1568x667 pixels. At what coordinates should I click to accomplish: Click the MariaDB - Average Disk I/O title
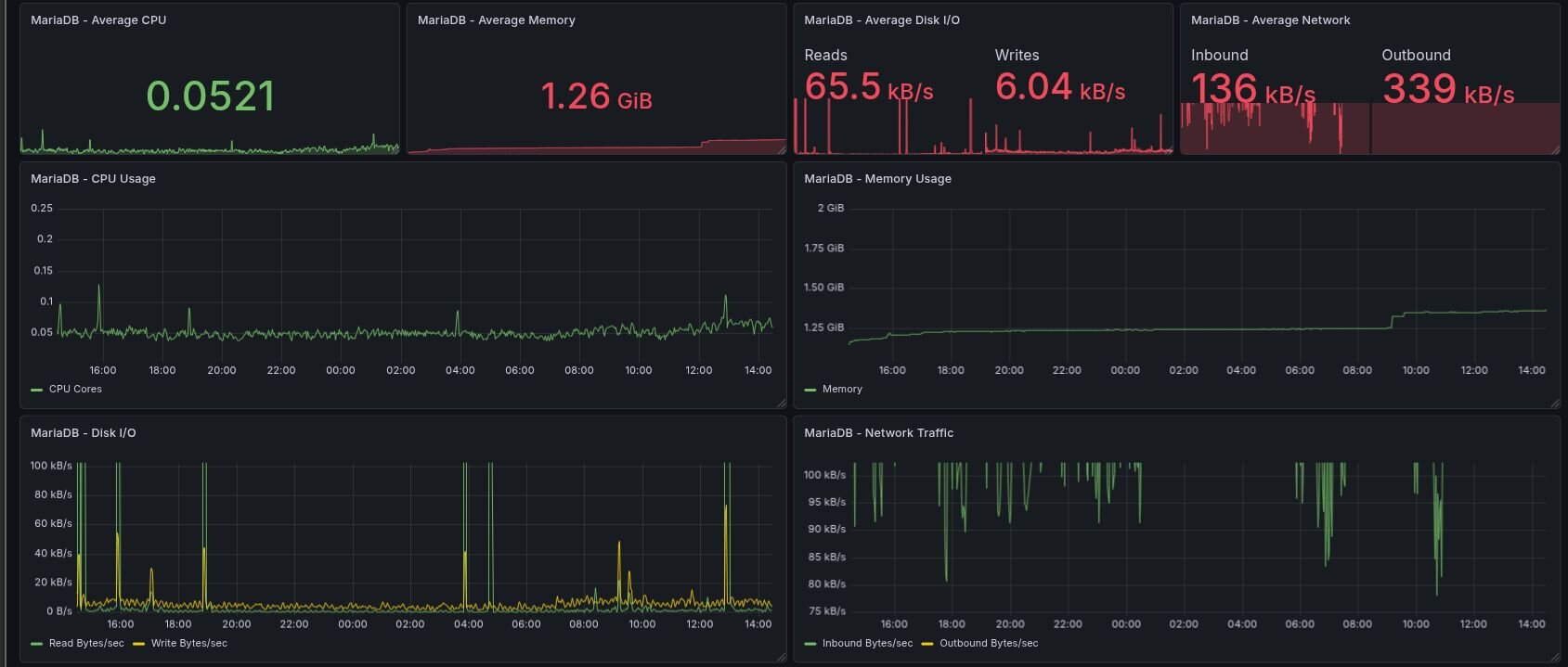click(x=881, y=20)
